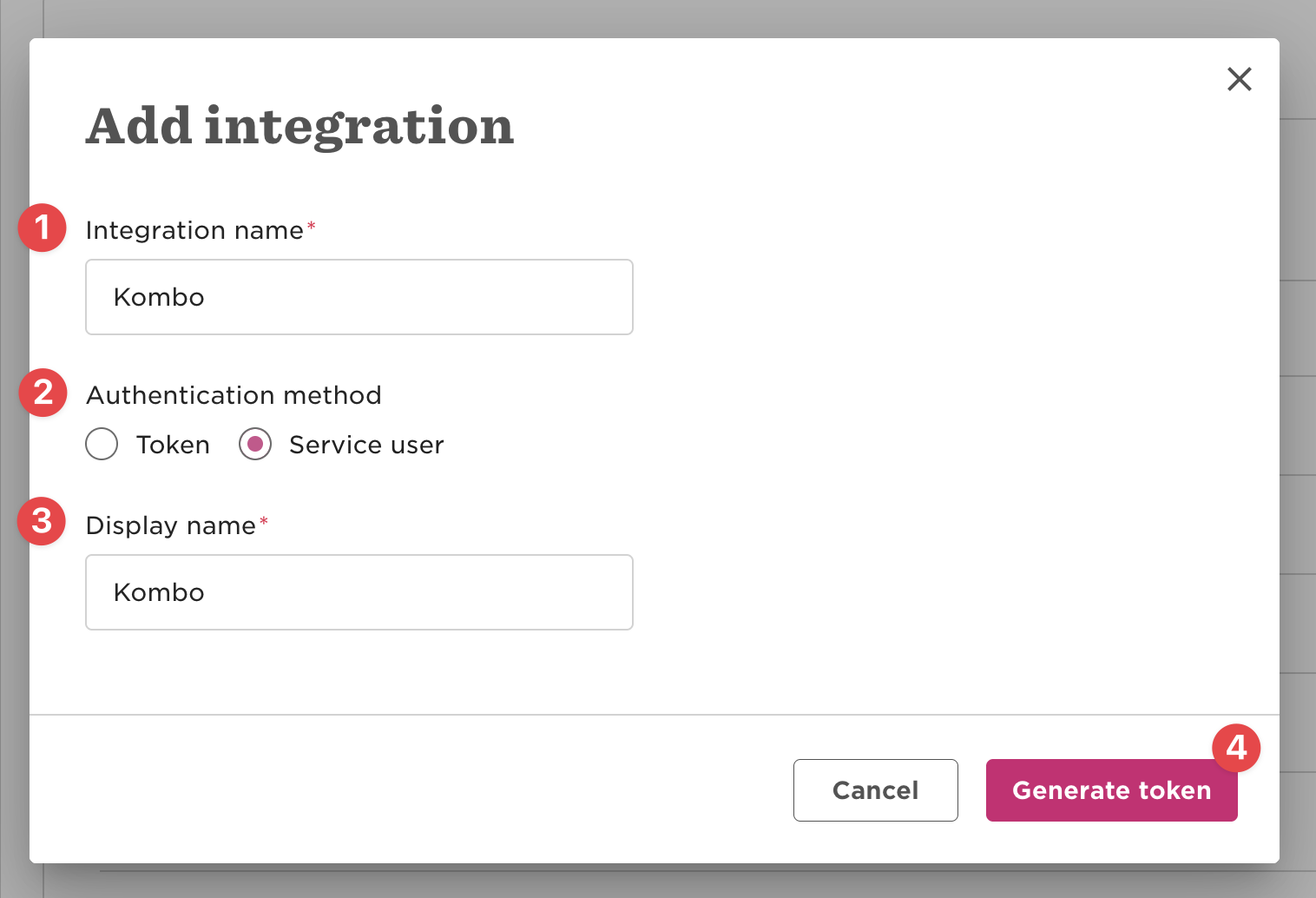
Task: Click the red step 4 badge
Action: (x=1236, y=748)
